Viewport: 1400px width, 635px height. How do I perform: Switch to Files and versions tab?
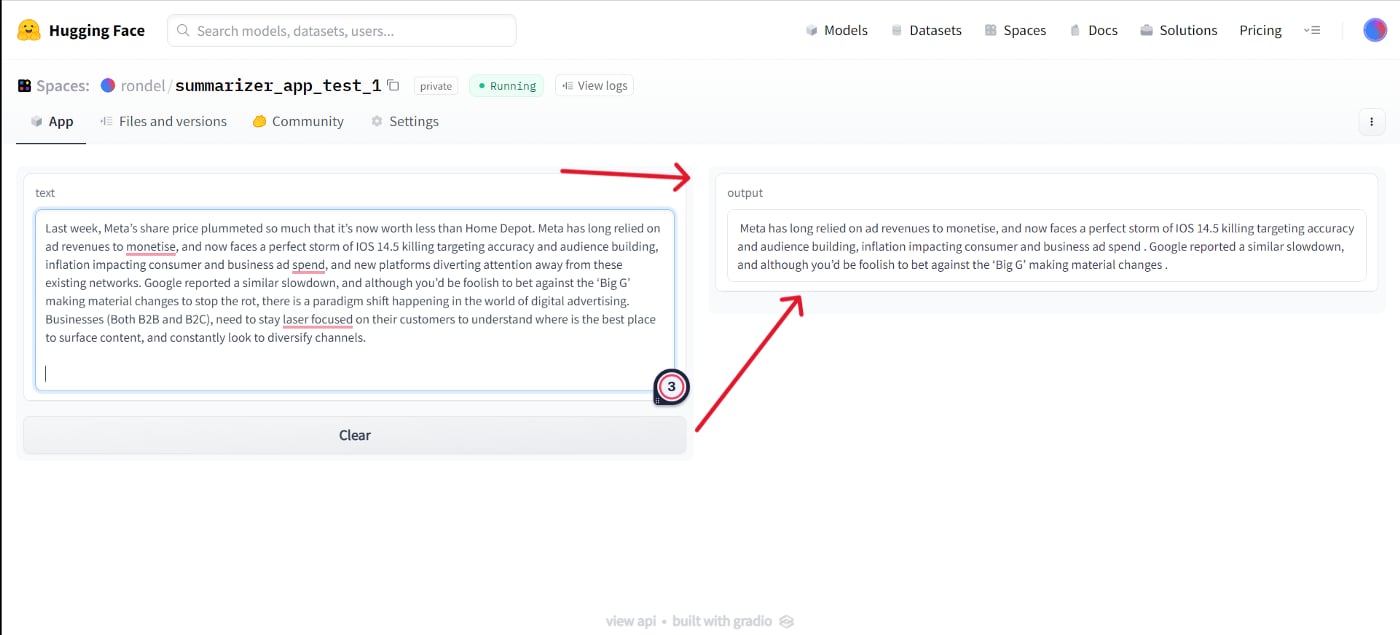click(x=163, y=121)
